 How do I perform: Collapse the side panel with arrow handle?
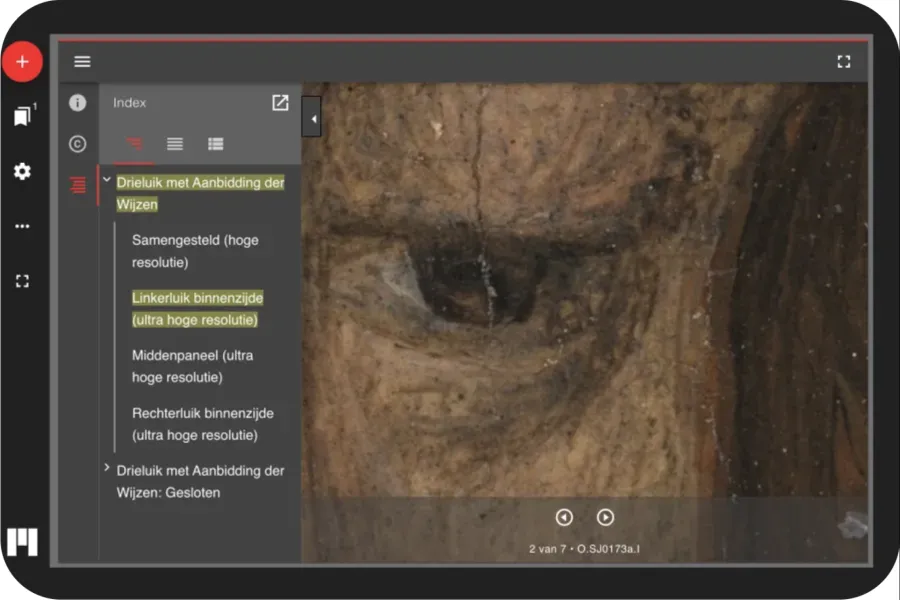click(x=312, y=118)
